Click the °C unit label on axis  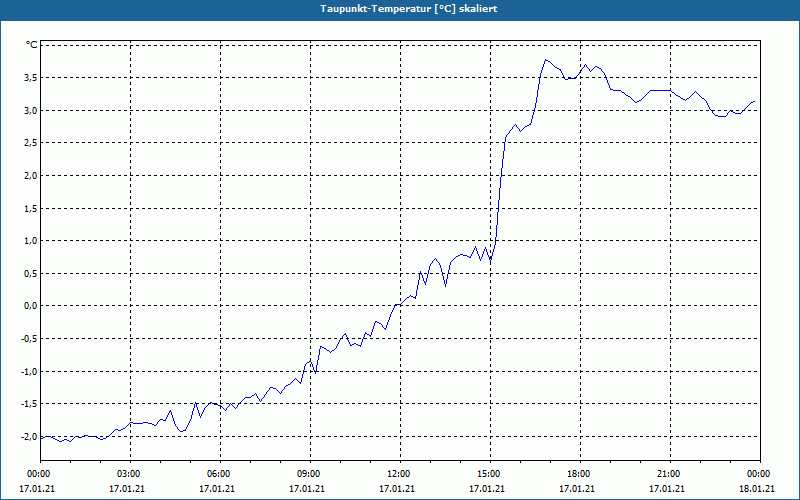32,45
